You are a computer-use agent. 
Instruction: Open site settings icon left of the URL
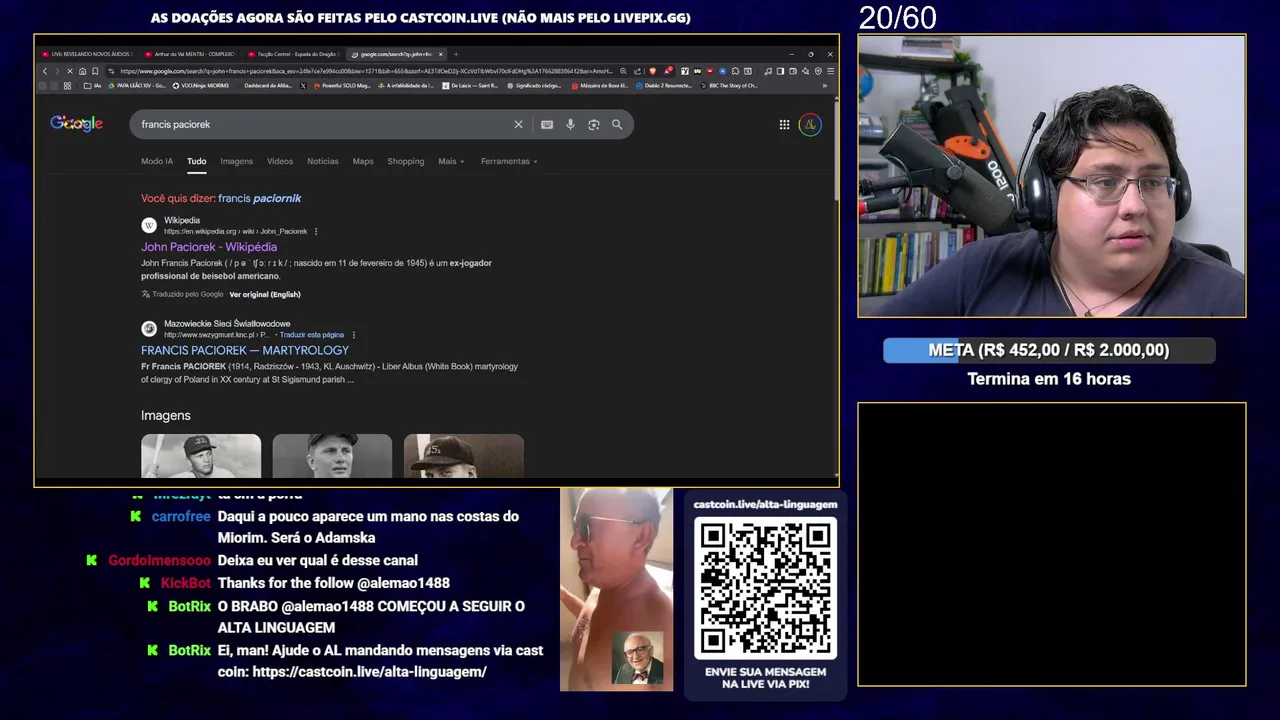point(111,71)
